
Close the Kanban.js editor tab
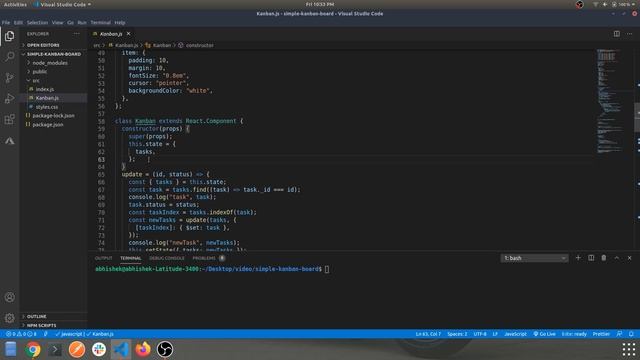[129, 33]
